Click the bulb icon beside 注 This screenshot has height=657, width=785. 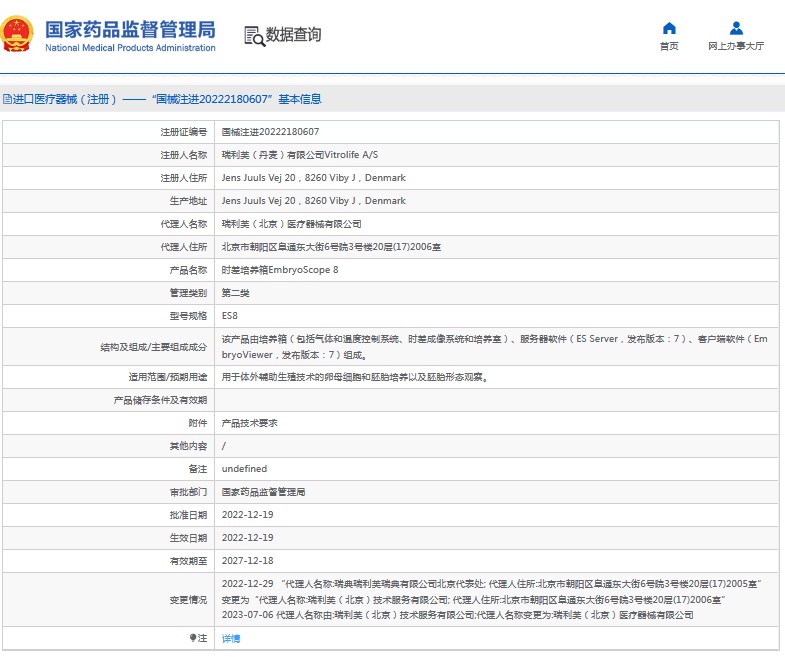(x=193, y=637)
